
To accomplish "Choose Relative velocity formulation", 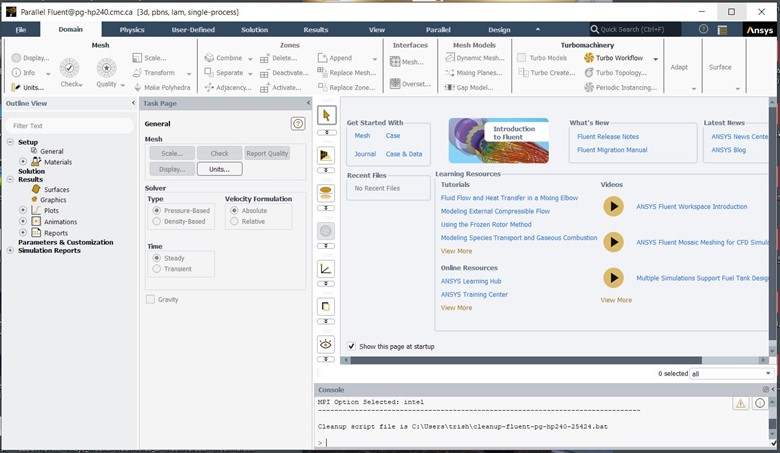I will click(234, 221).
